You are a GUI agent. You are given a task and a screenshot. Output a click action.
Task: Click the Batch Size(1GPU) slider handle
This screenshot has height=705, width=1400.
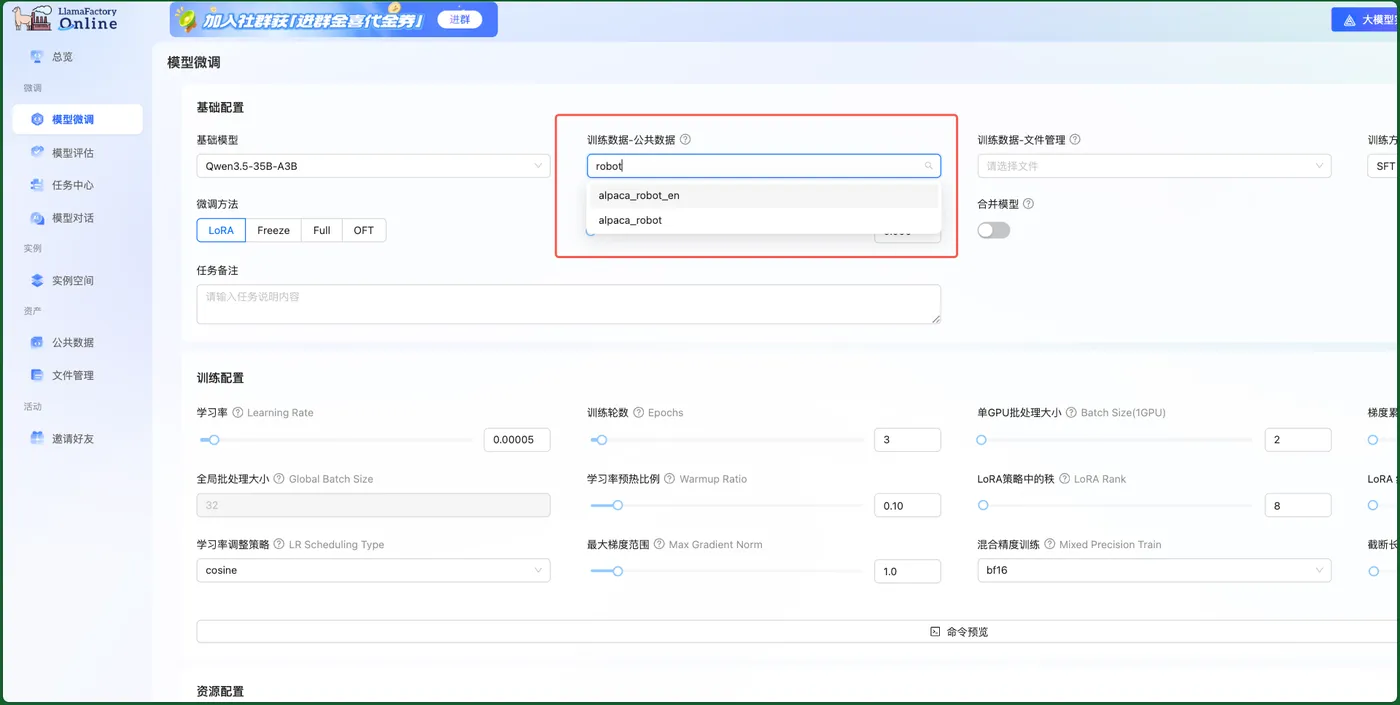[981, 440]
